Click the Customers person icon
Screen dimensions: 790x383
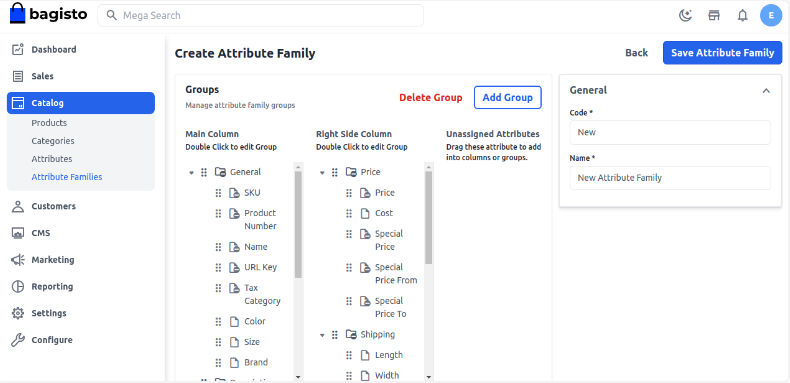tap(18, 206)
